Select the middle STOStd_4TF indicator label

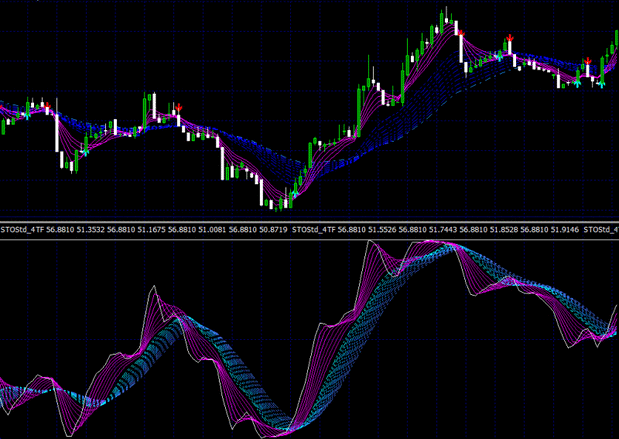click(314, 230)
